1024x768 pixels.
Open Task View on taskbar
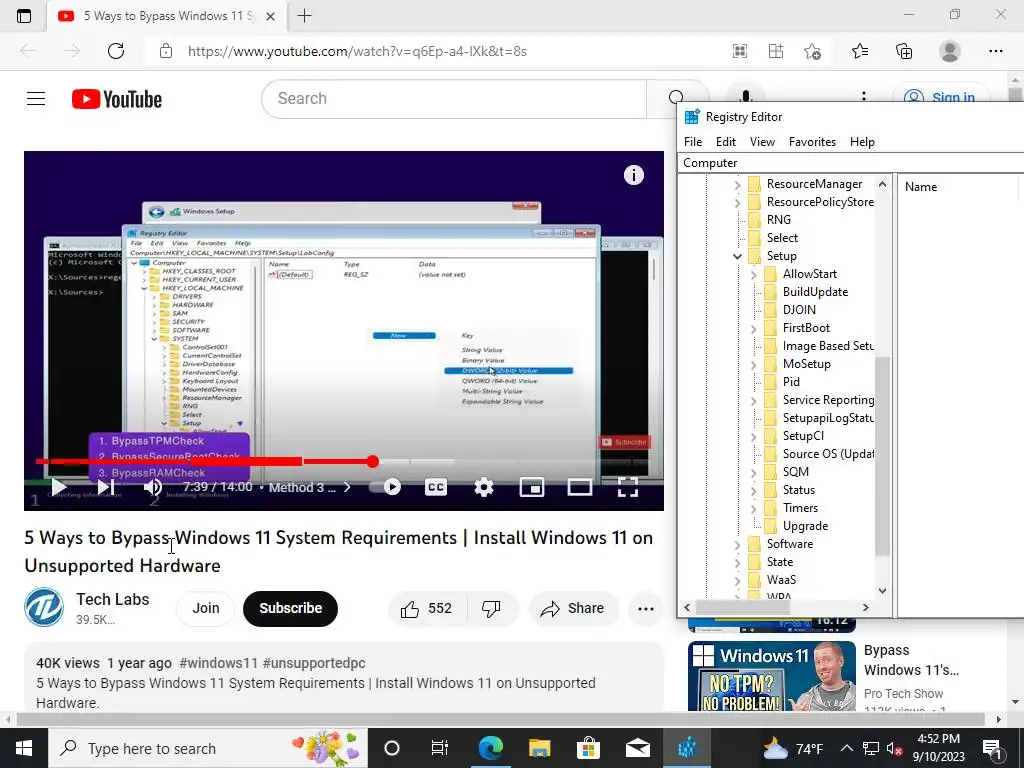tap(440, 748)
